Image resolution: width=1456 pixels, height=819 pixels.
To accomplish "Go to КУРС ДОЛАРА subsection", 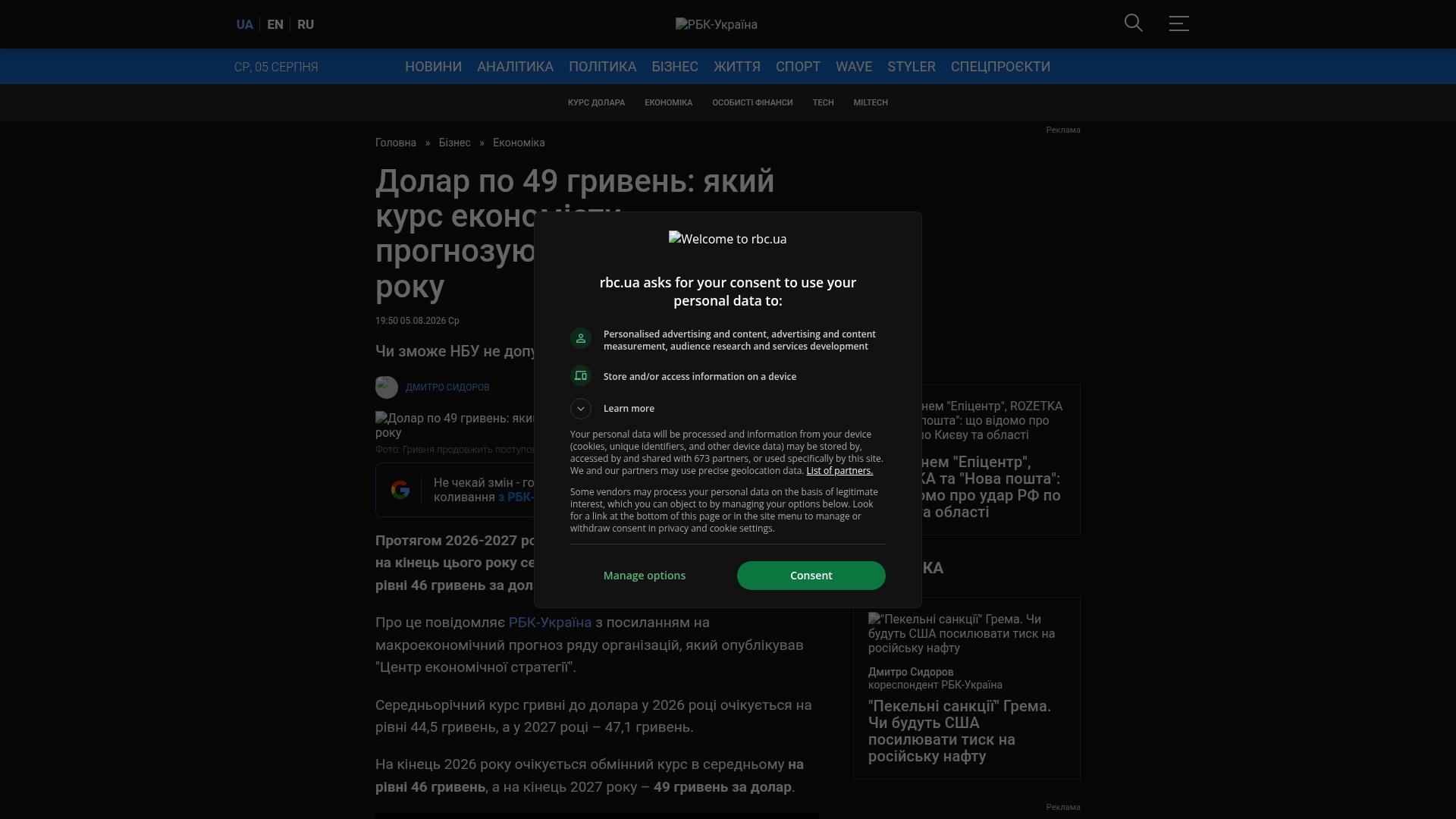I will click(x=596, y=102).
